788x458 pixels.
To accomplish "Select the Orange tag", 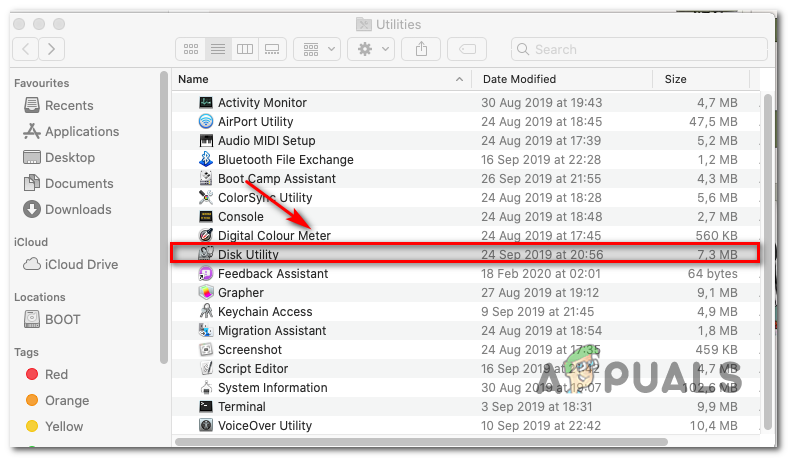I will click(x=57, y=401).
